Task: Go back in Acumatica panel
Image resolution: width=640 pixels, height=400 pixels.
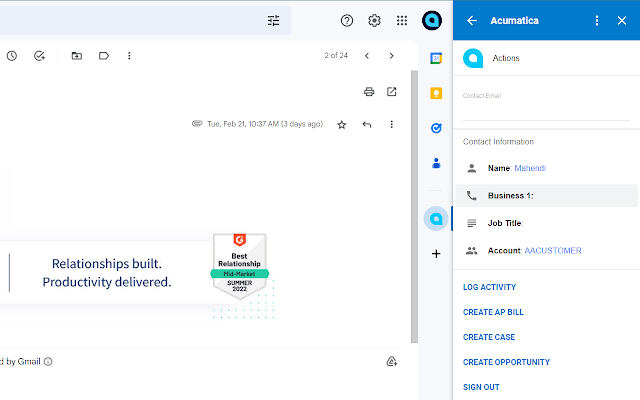Action: (x=472, y=20)
